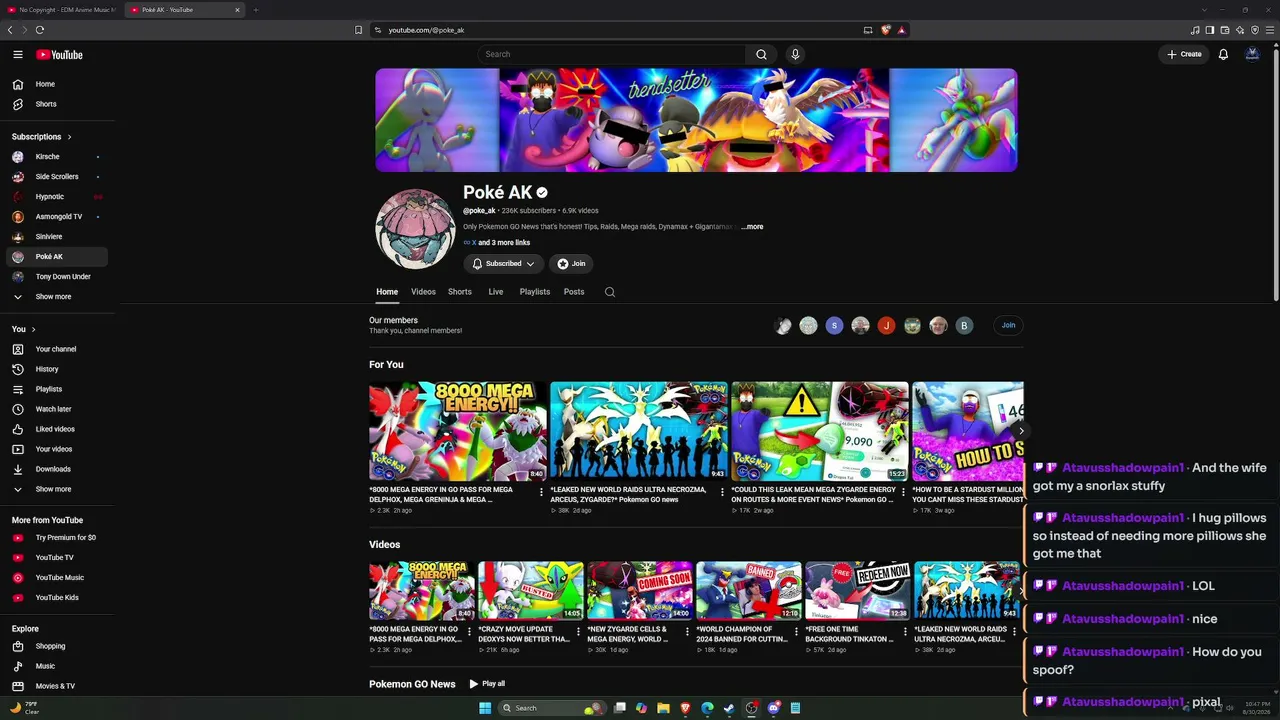Open the YouTube guide hamburger menu

pos(18,55)
